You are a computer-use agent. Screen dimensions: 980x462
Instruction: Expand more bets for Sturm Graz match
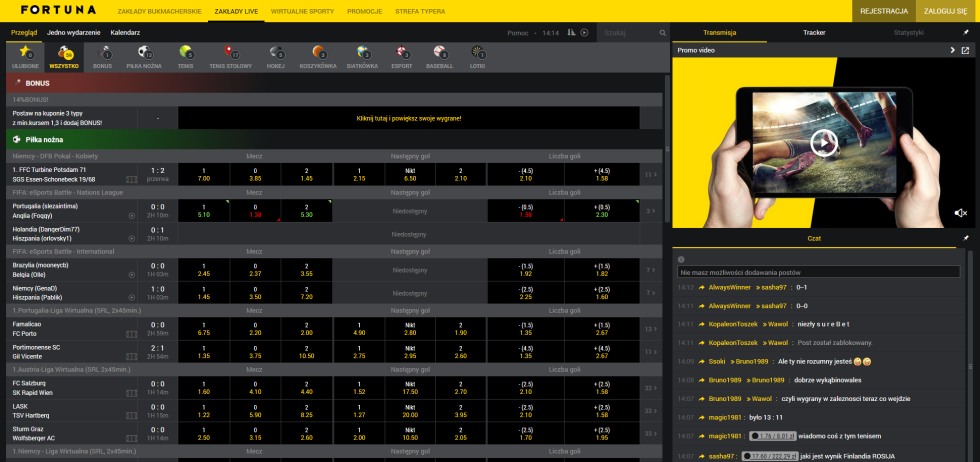click(x=651, y=434)
